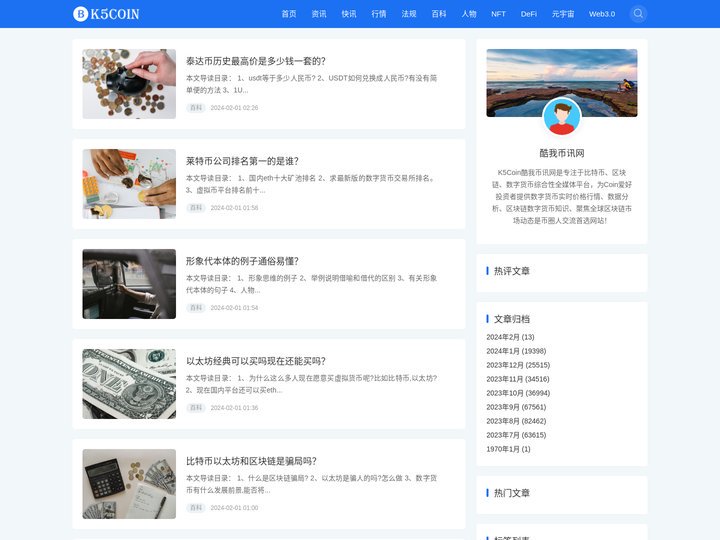Image resolution: width=720 pixels, height=540 pixels.
Task: Click the 莱特币 article summary text
Action: 310,184
